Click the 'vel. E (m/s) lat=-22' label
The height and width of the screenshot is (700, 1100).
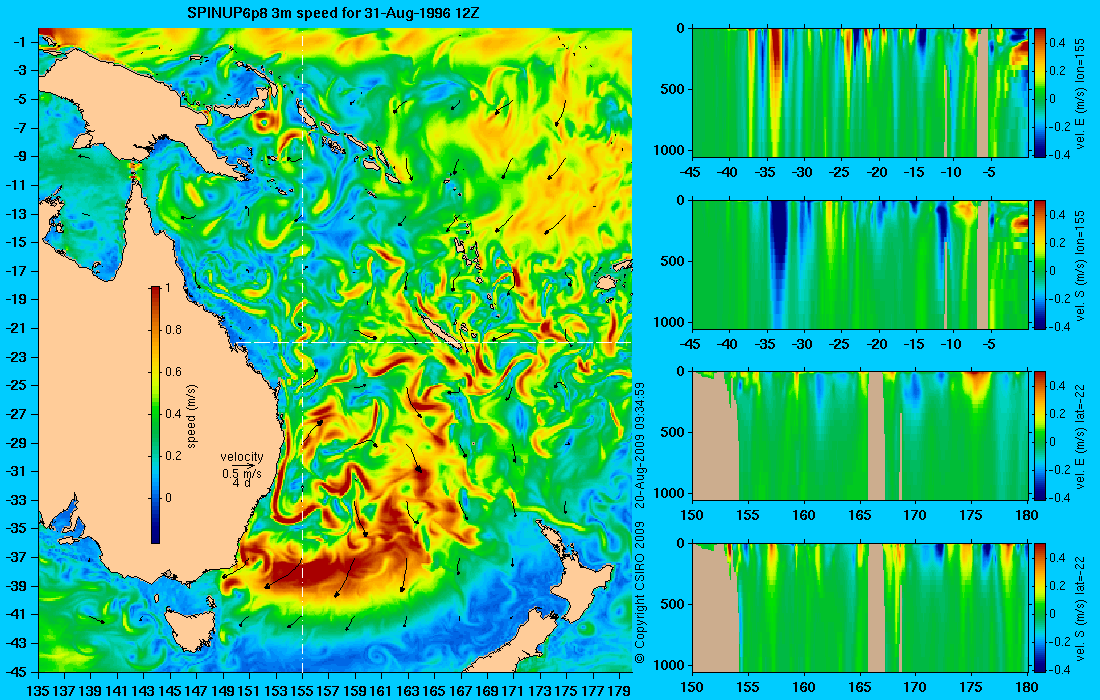click(1080, 436)
